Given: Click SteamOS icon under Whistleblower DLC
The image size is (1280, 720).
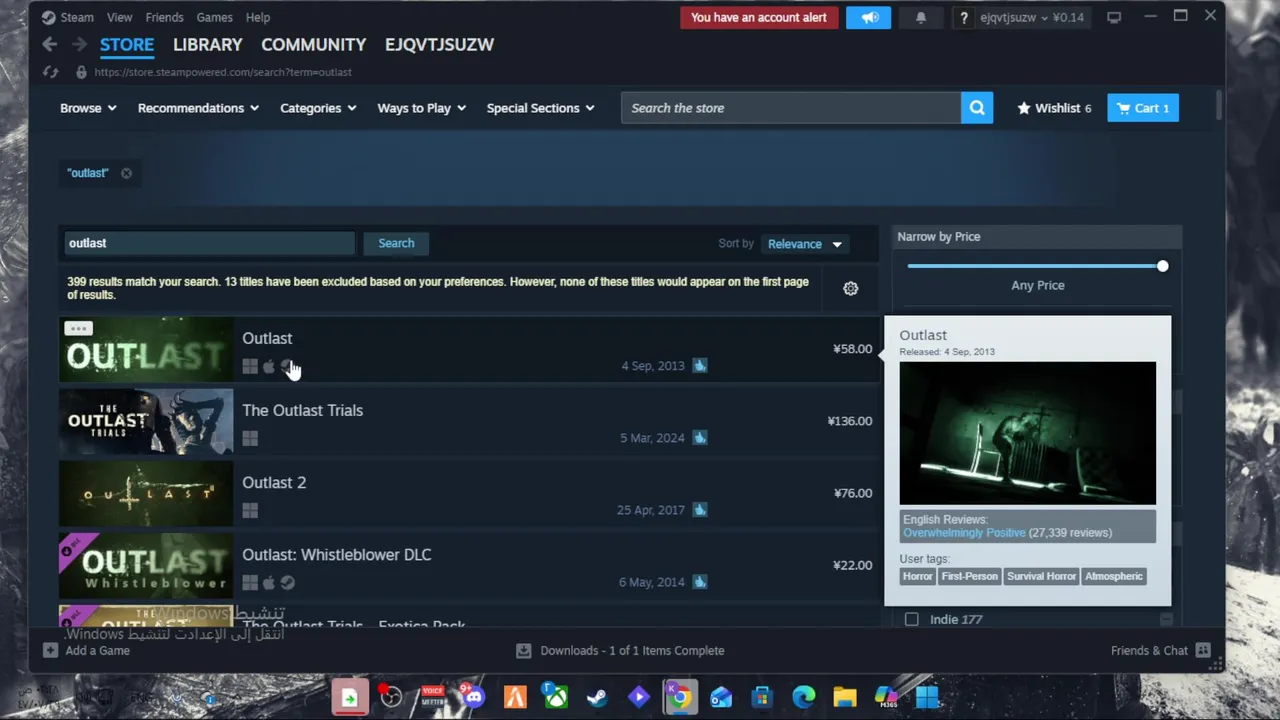Looking at the screenshot, I should pos(288,583).
